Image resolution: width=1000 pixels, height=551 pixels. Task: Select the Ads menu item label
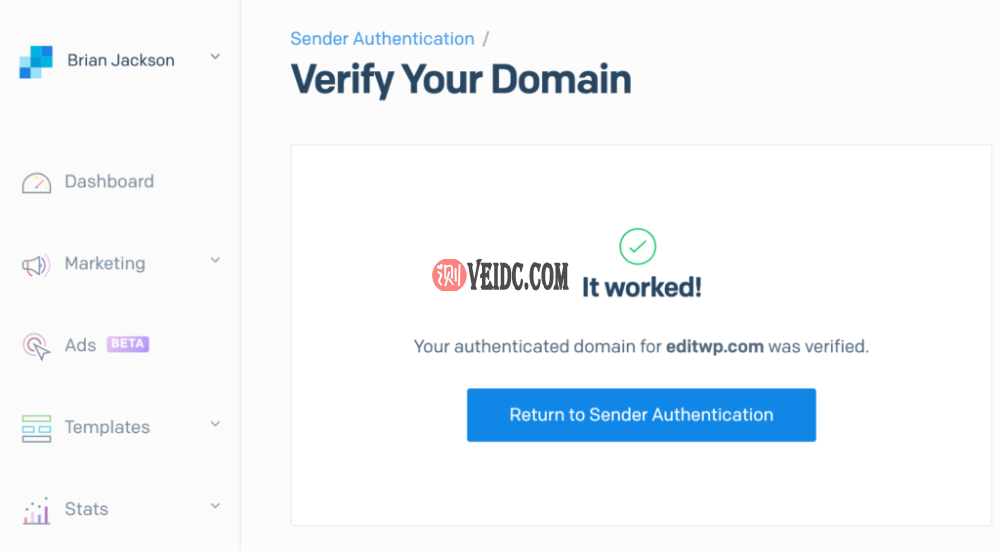pyautogui.click(x=80, y=345)
